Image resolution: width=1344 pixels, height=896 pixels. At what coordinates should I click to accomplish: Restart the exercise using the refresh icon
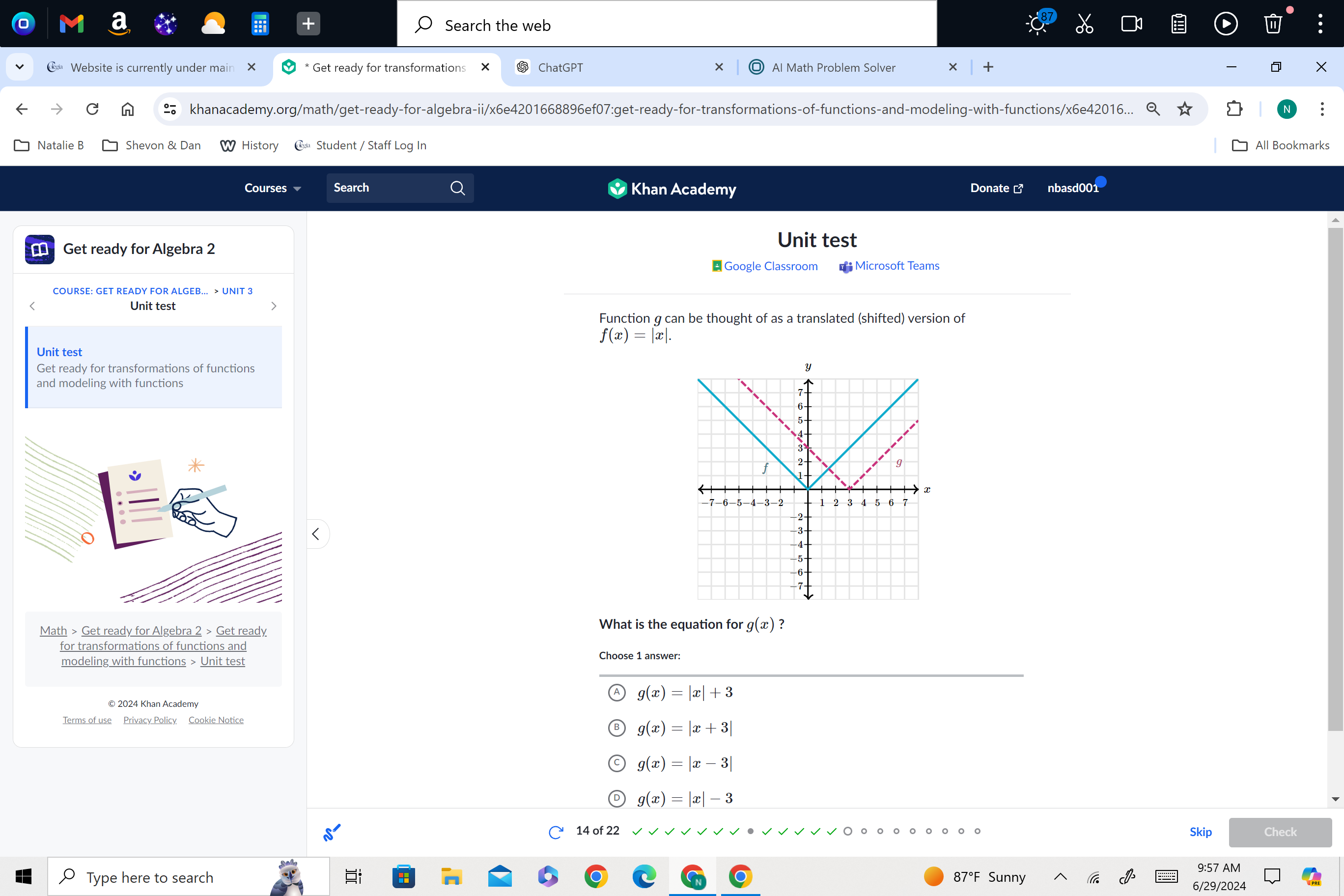(555, 832)
